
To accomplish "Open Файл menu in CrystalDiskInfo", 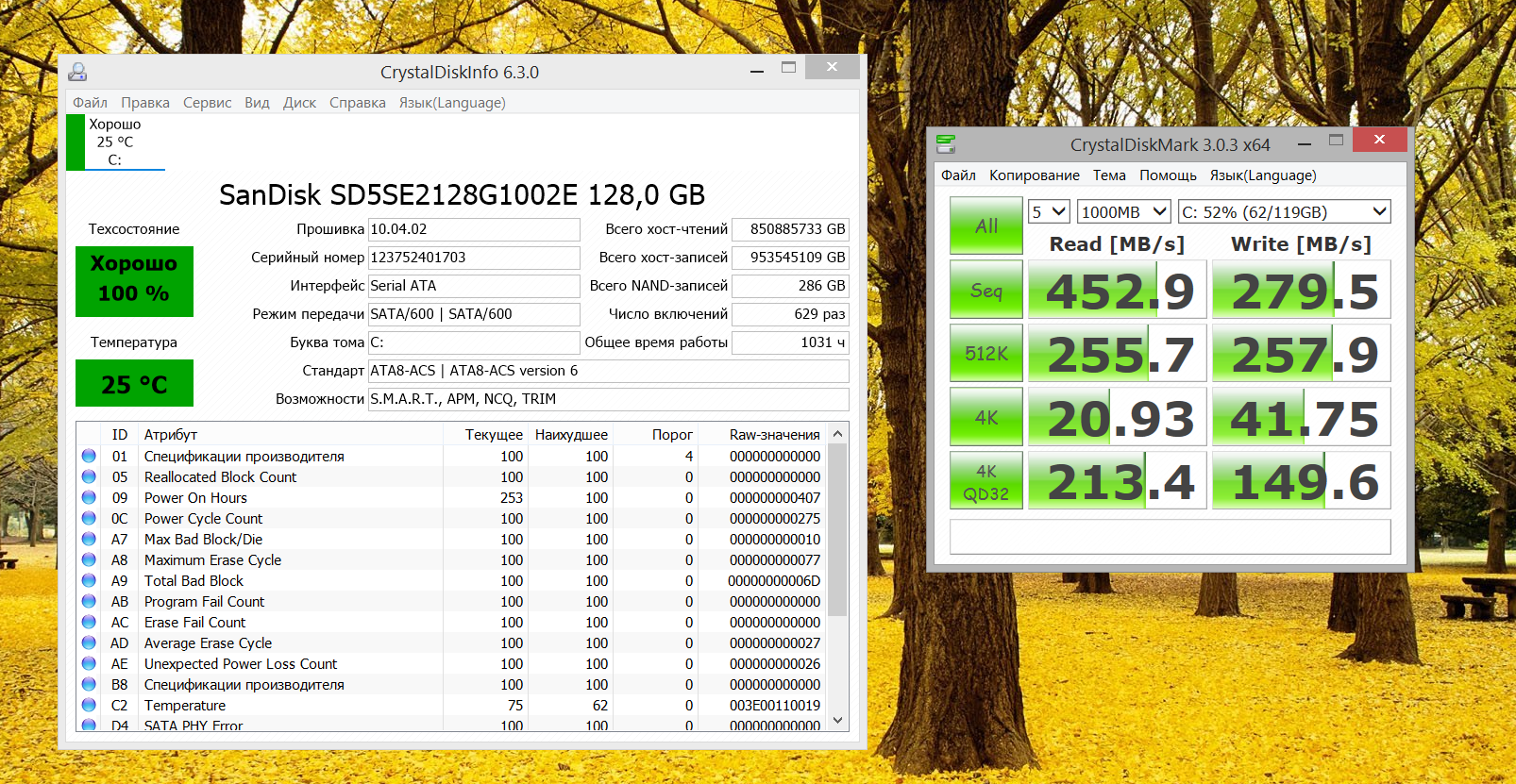I will 90,103.
